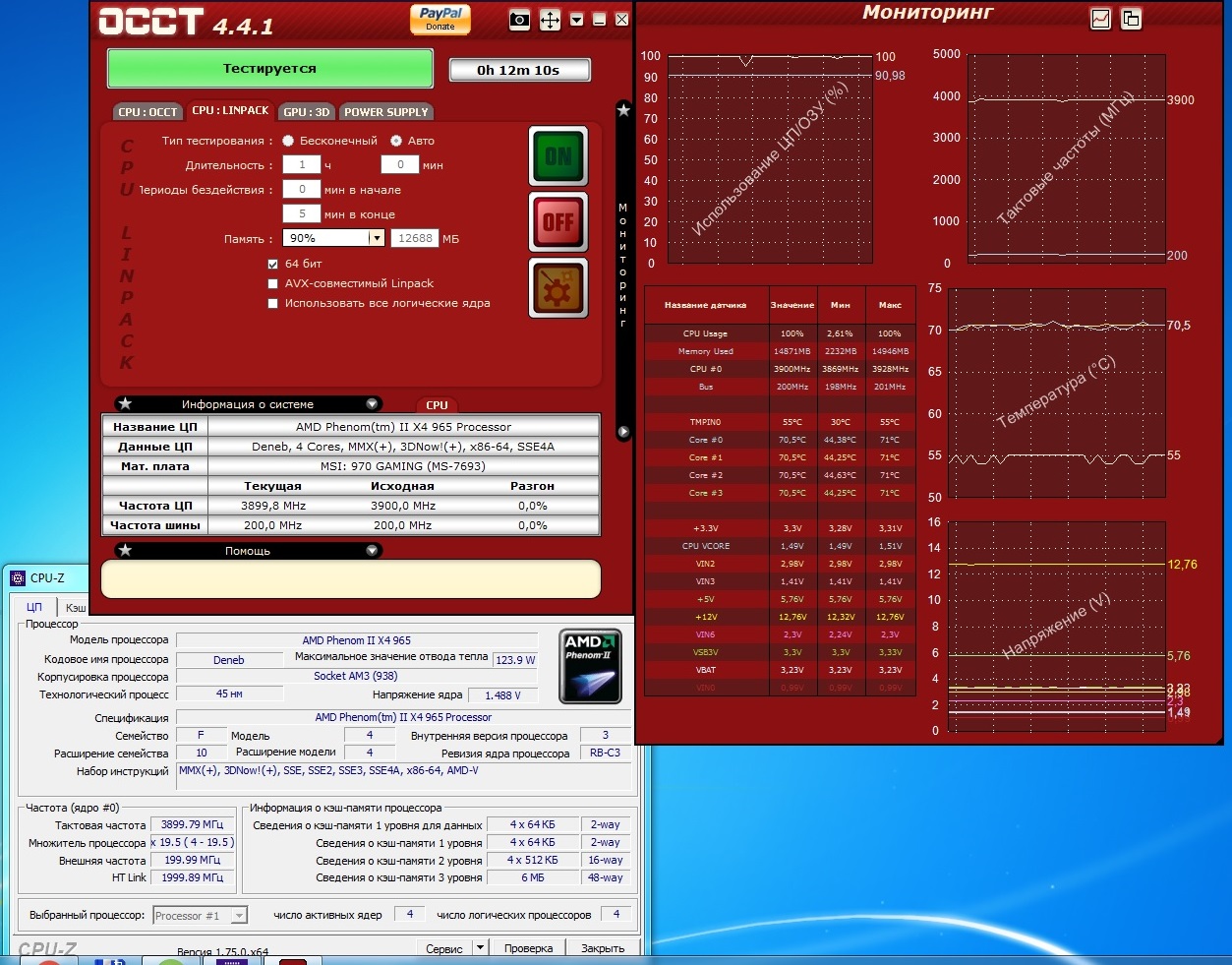The width and height of the screenshot is (1232, 965).
Task: Switch to the POWER SUPPLY tab
Action: pos(385,112)
